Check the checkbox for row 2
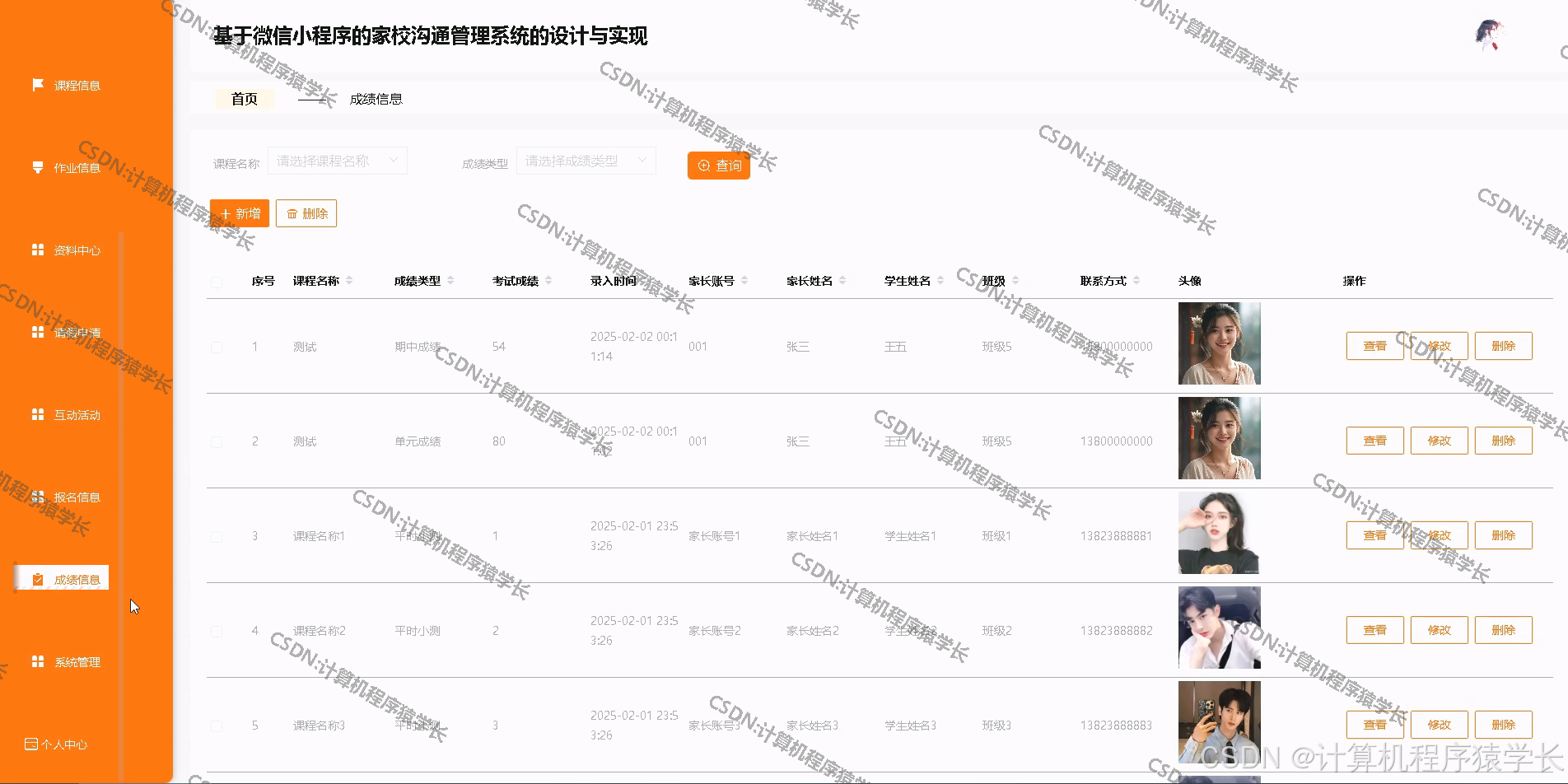 (217, 442)
